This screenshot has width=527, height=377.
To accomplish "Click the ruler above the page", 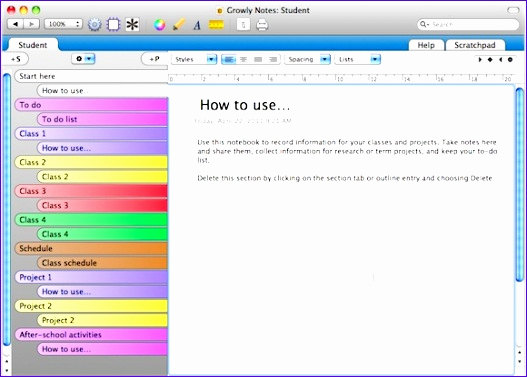I will [x=341, y=78].
